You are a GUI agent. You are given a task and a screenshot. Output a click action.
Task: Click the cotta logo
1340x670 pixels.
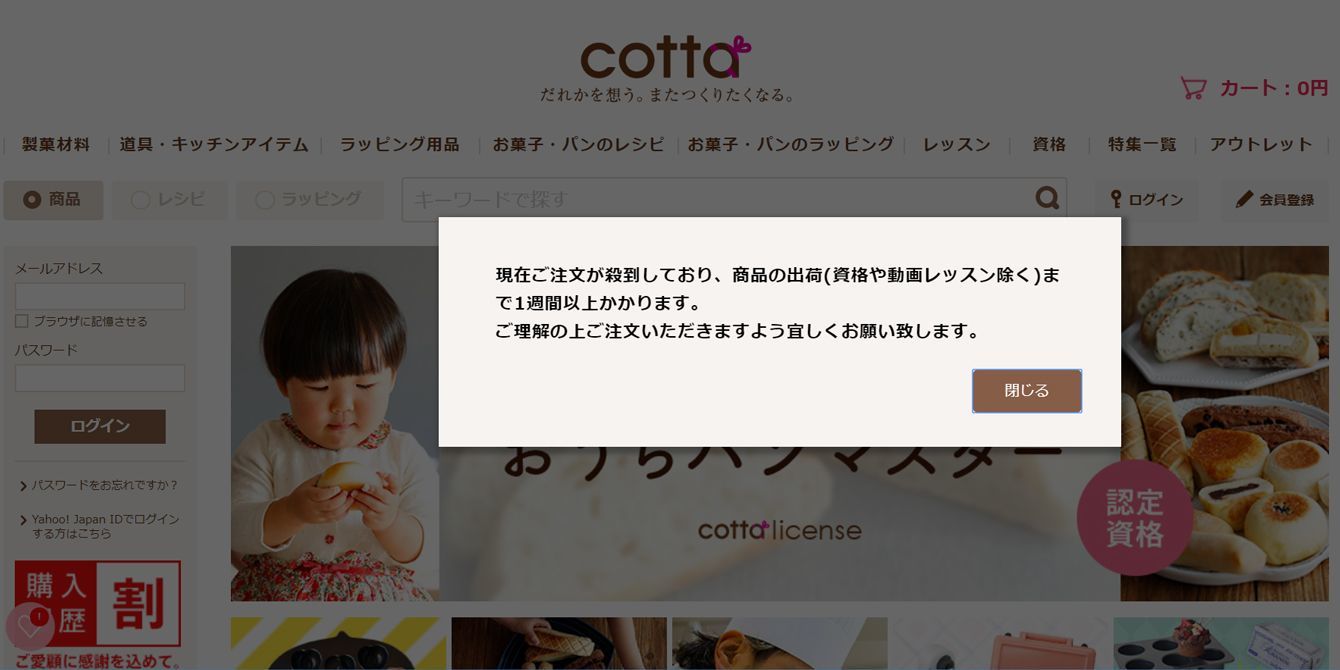pos(665,59)
